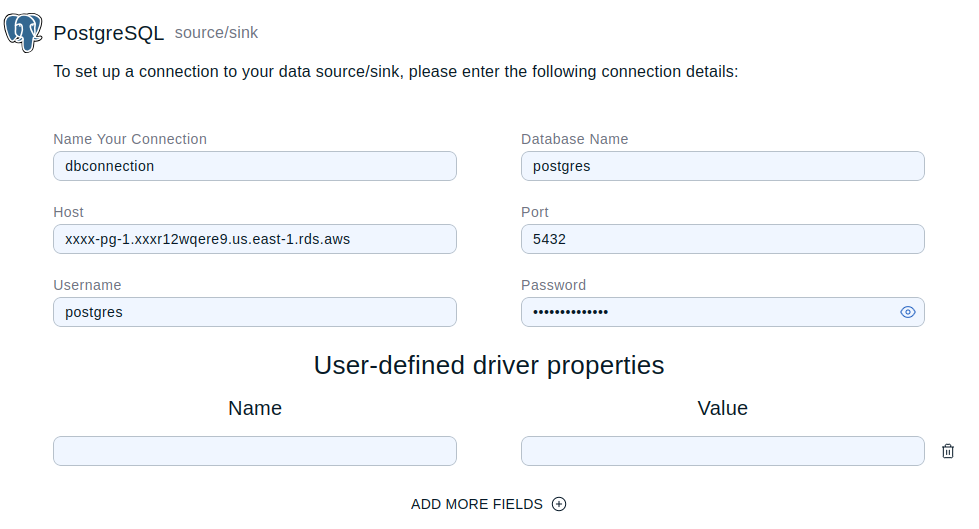Click the source/sink subtitle label
Image resolution: width=979 pixels, height=529 pixels.
pyautogui.click(x=216, y=33)
